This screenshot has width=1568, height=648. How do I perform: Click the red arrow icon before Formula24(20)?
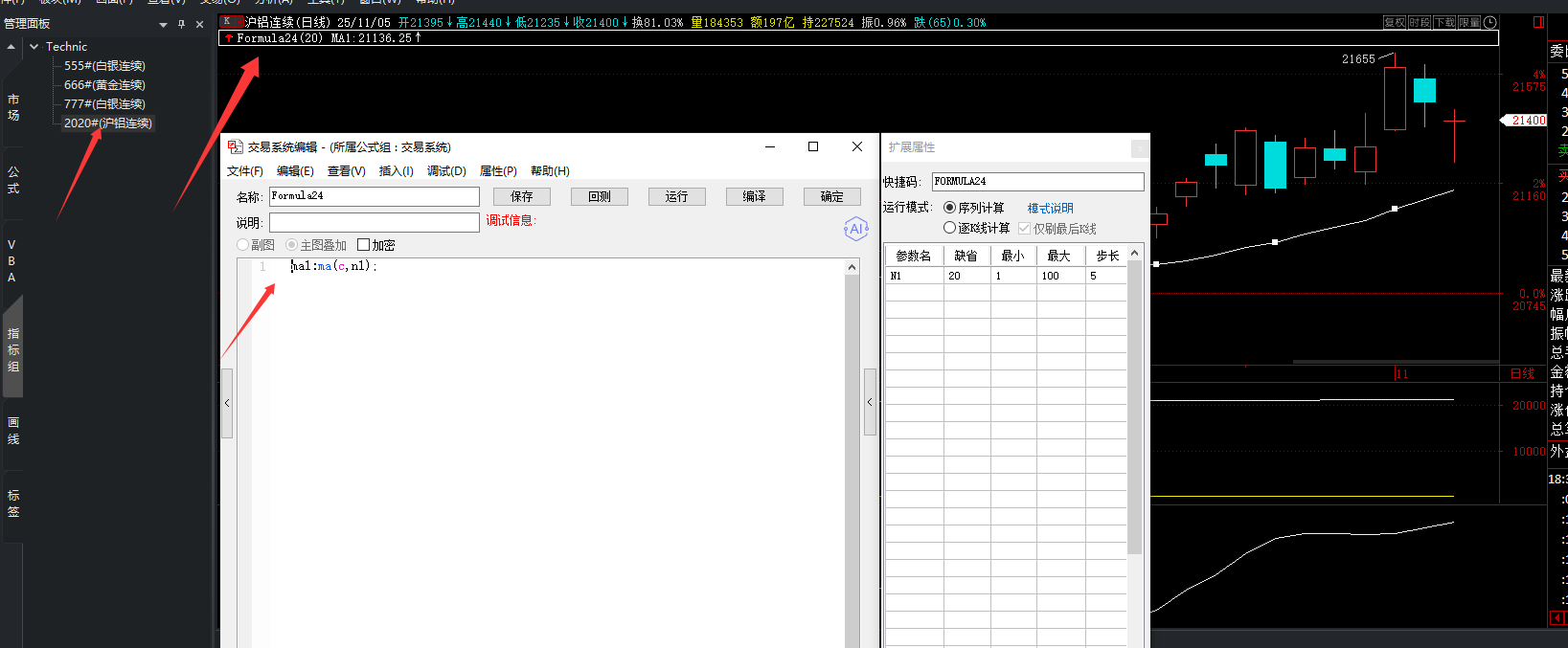click(229, 38)
